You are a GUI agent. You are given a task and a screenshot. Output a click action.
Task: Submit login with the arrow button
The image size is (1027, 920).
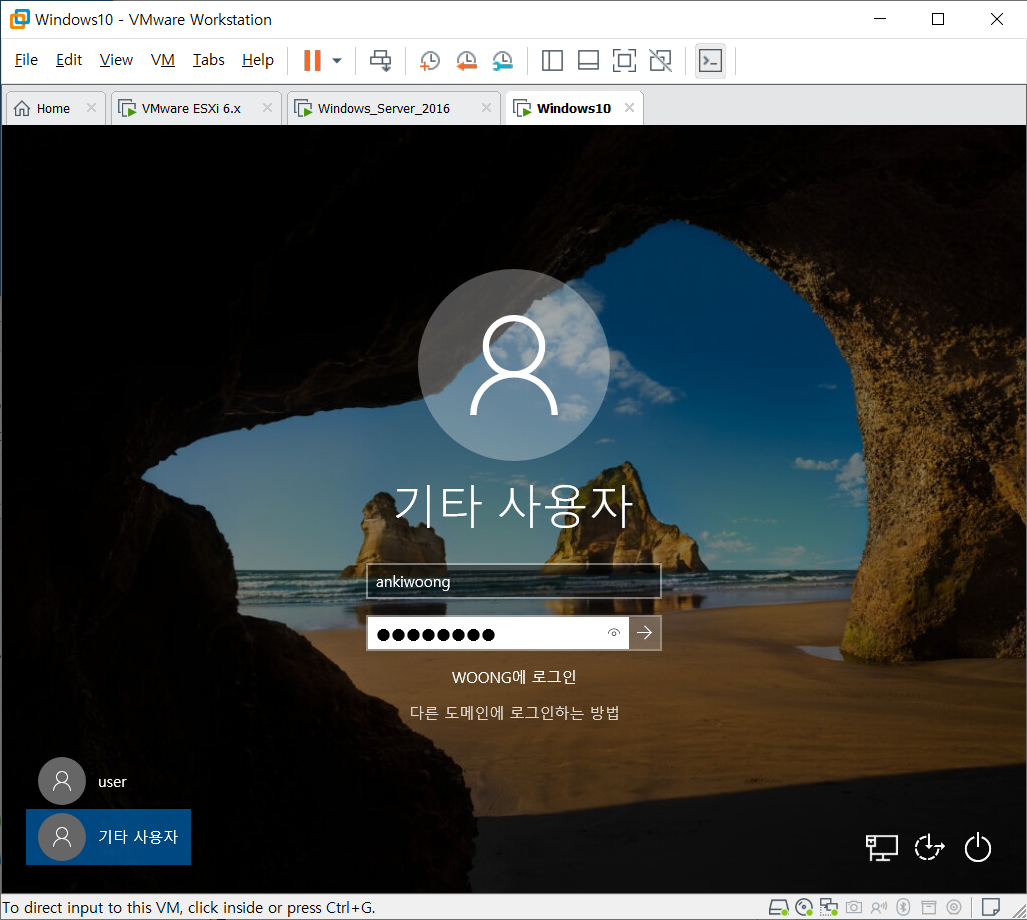coord(644,633)
